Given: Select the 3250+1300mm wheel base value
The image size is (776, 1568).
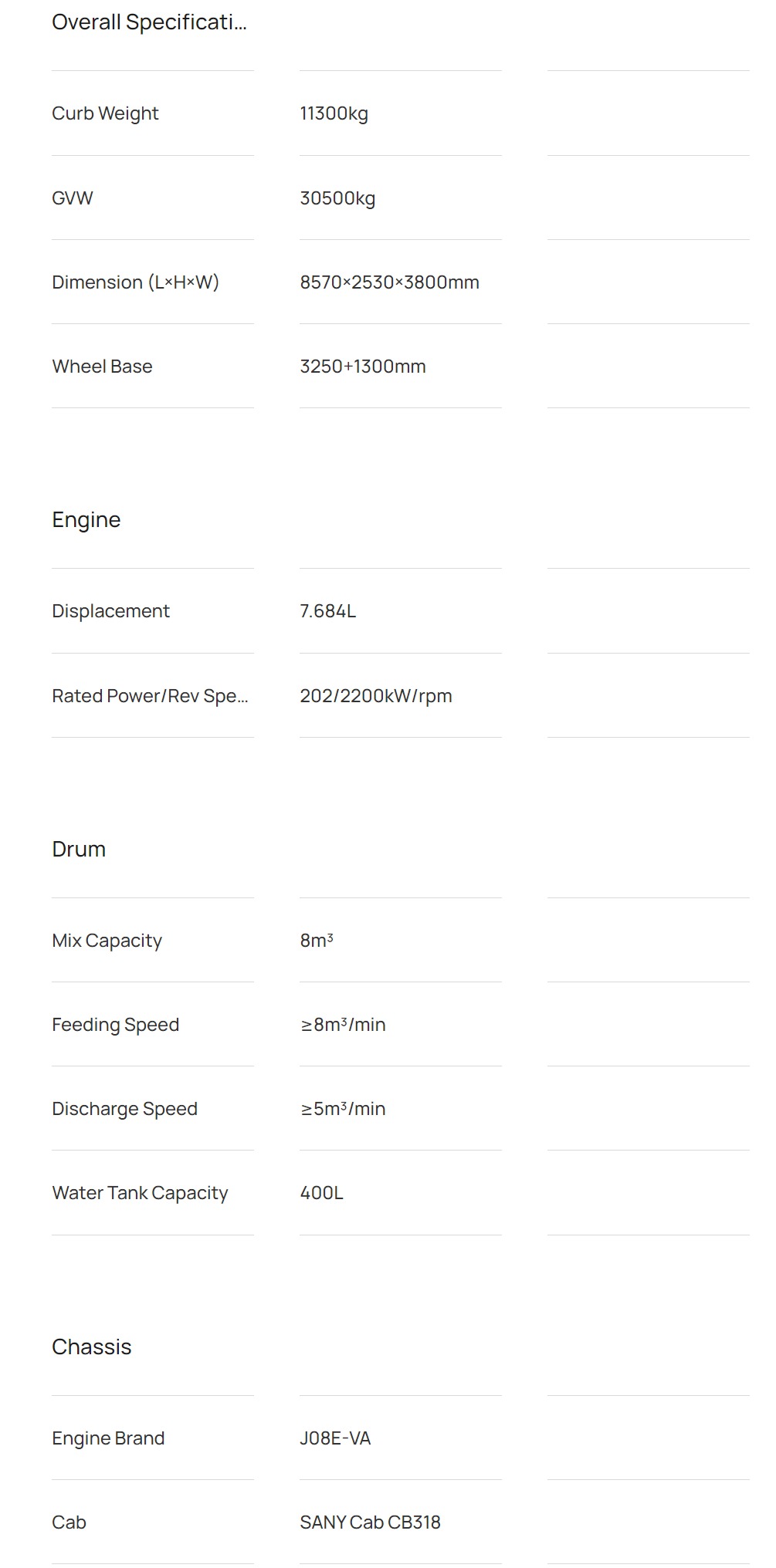Looking at the screenshot, I should 363,367.
